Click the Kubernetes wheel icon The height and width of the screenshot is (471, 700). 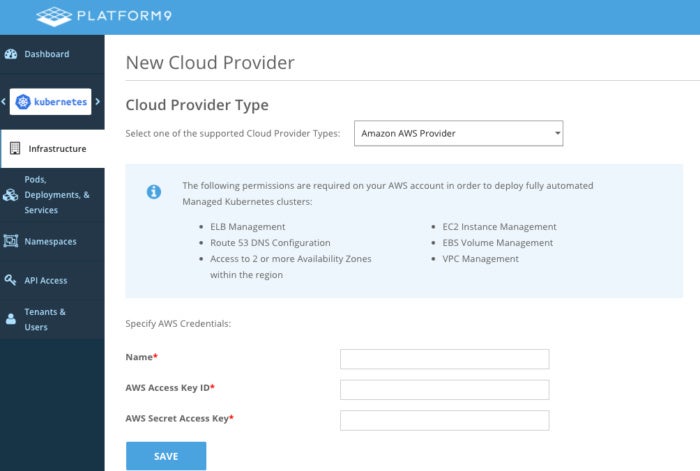[x=23, y=102]
